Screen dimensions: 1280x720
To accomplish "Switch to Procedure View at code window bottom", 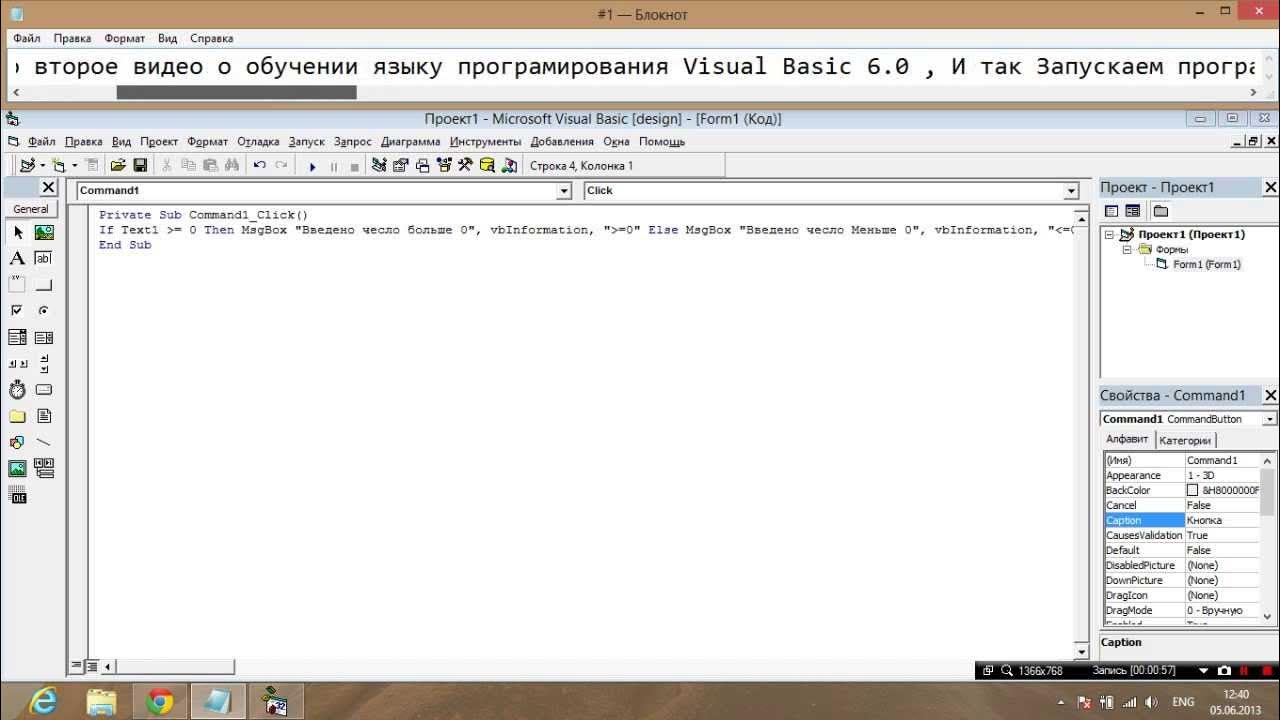I will pyautogui.click(x=77, y=666).
